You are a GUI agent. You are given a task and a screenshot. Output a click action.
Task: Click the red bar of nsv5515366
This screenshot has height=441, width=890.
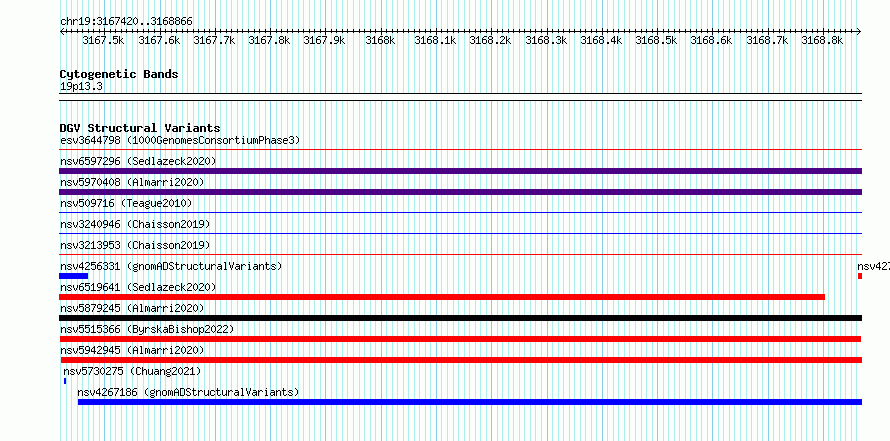460,339
